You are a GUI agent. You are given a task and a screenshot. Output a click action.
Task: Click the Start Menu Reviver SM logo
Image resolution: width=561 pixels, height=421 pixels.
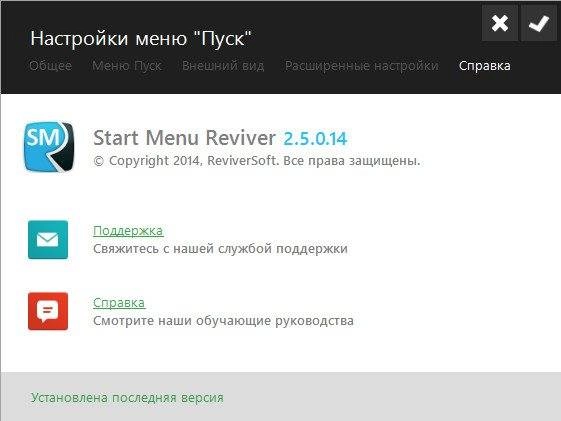pos(49,146)
